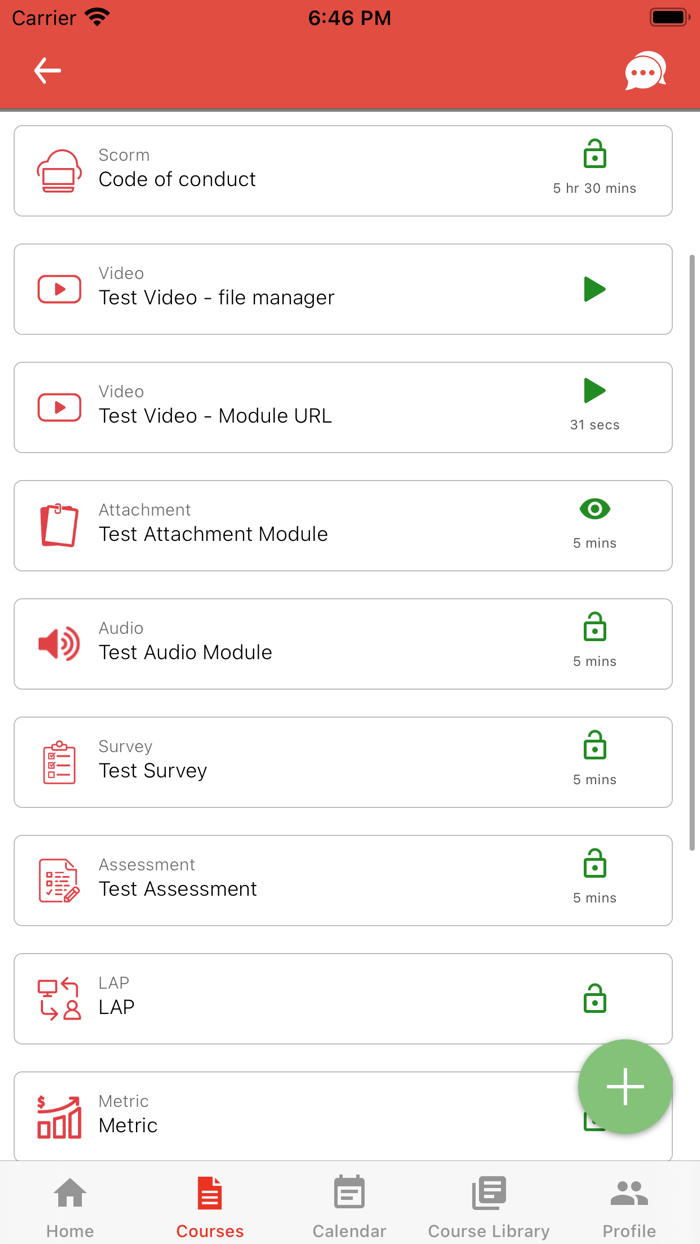Viewport: 700px width, 1244px height.
Task: Open Test Video - file manager title
Action: (x=216, y=297)
